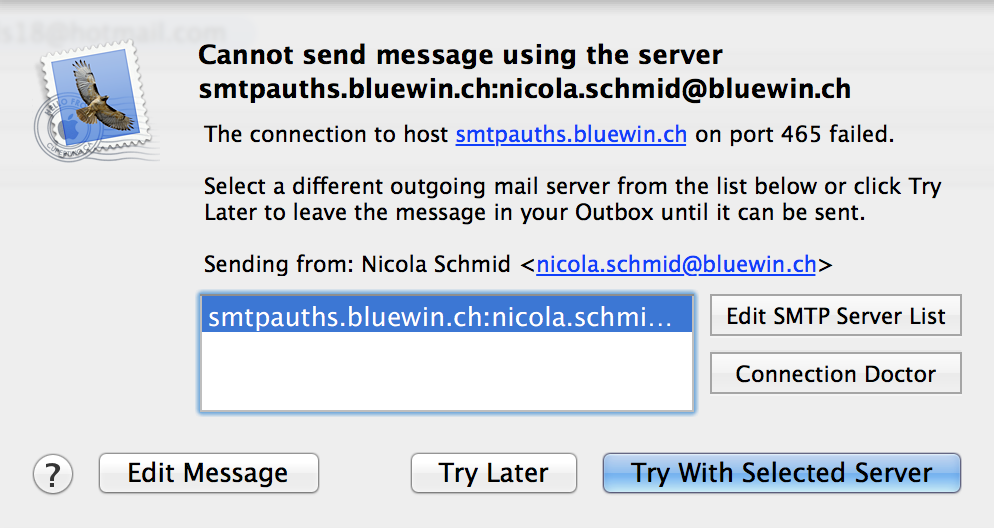This screenshot has width=994, height=528.
Task: Click Try With Selected Server
Action: pyautogui.click(x=781, y=473)
